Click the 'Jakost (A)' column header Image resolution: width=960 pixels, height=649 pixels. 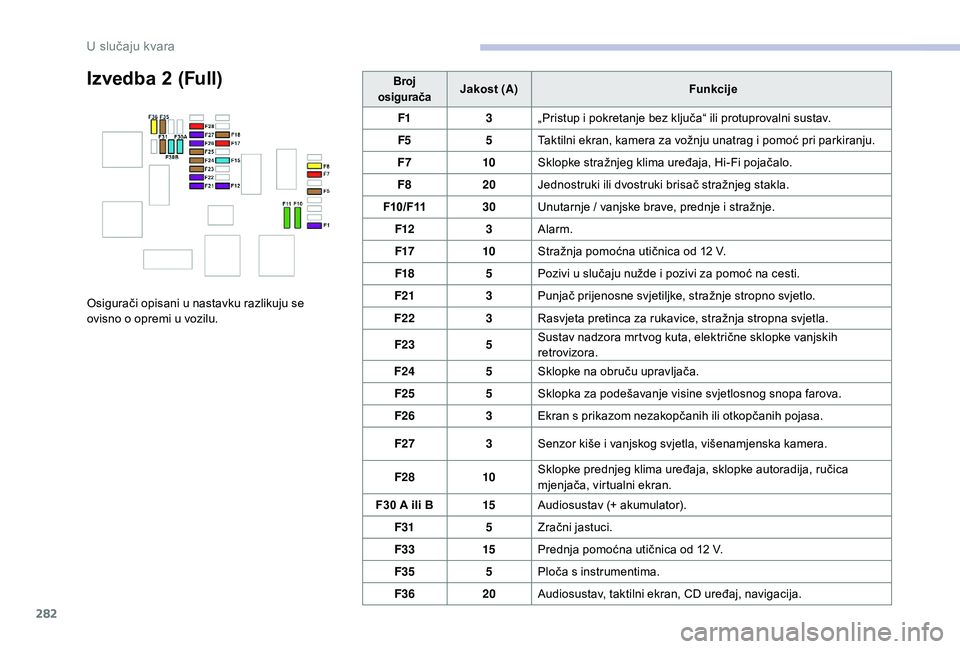(489, 89)
